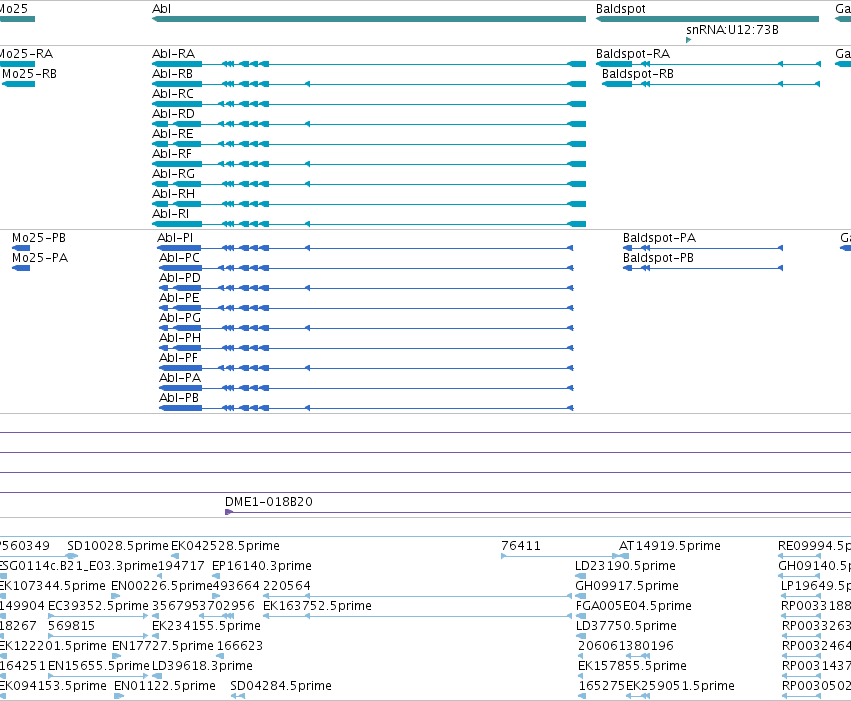The image size is (851, 701).
Task: Select the Mo25-RA transcript label
Action: pos(26,54)
